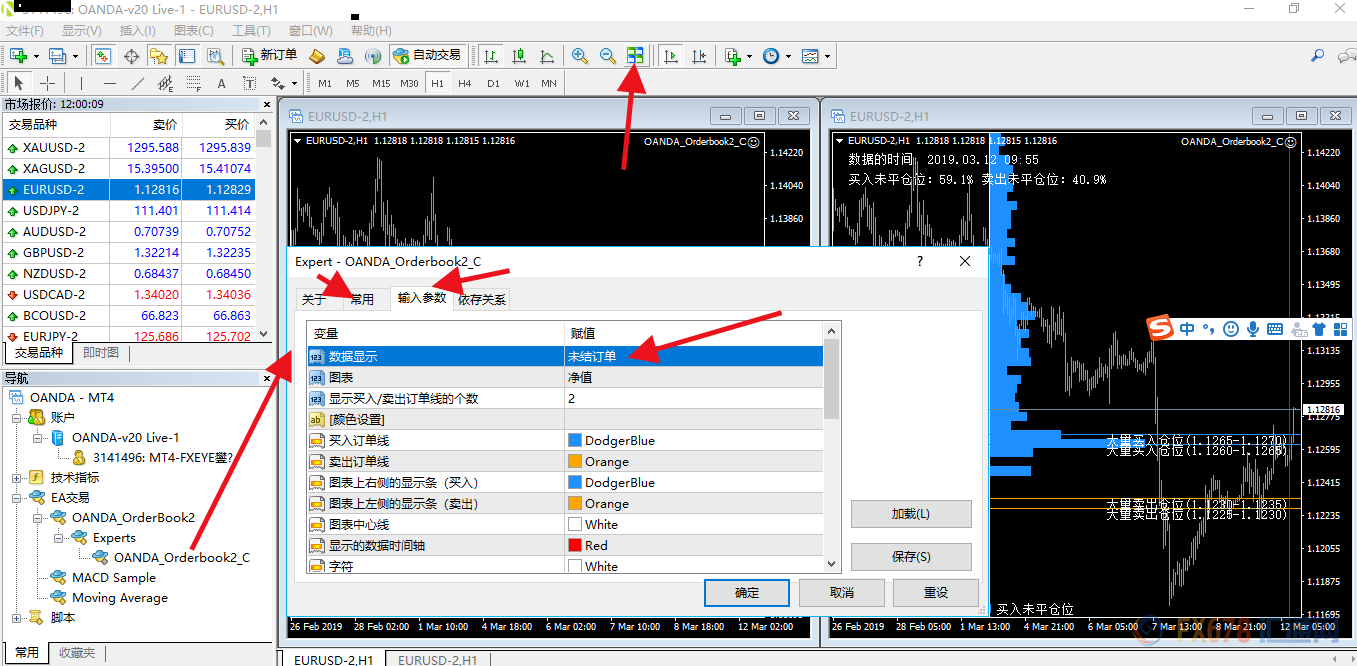Select the text tool A
Image resolution: width=1357 pixels, height=666 pixels.
pyautogui.click(x=221, y=83)
